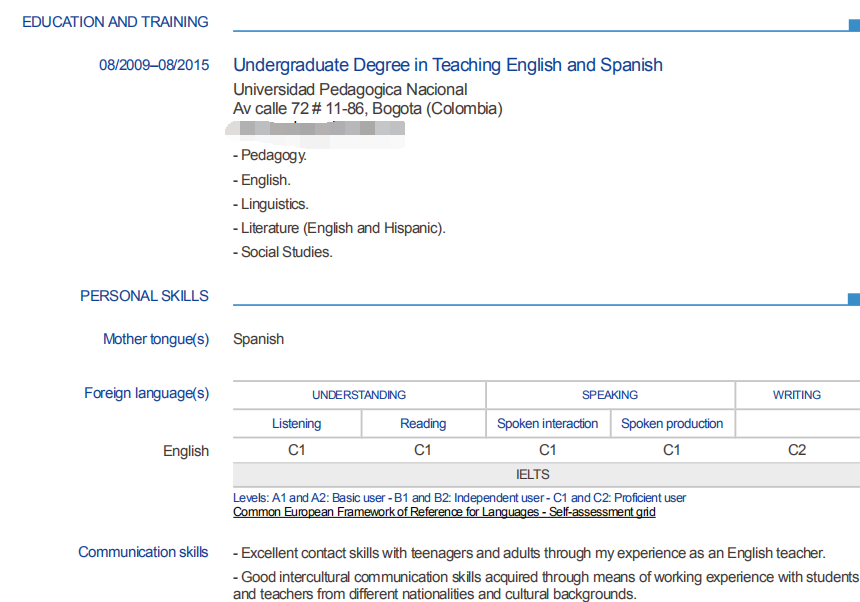Click the Spoken production subheader cell
This screenshot has width=860, height=602.
point(672,424)
